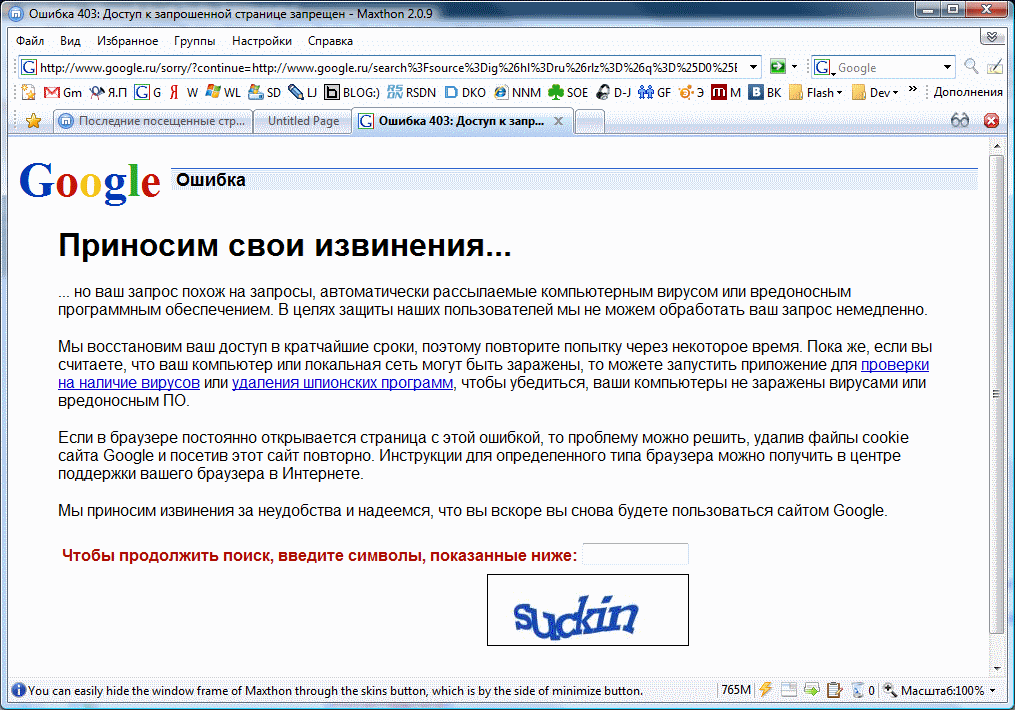This screenshot has height=710, width=1015.
Task: Open the LJ paperclip bookmark
Action: pyautogui.click(x=297, y=91)
